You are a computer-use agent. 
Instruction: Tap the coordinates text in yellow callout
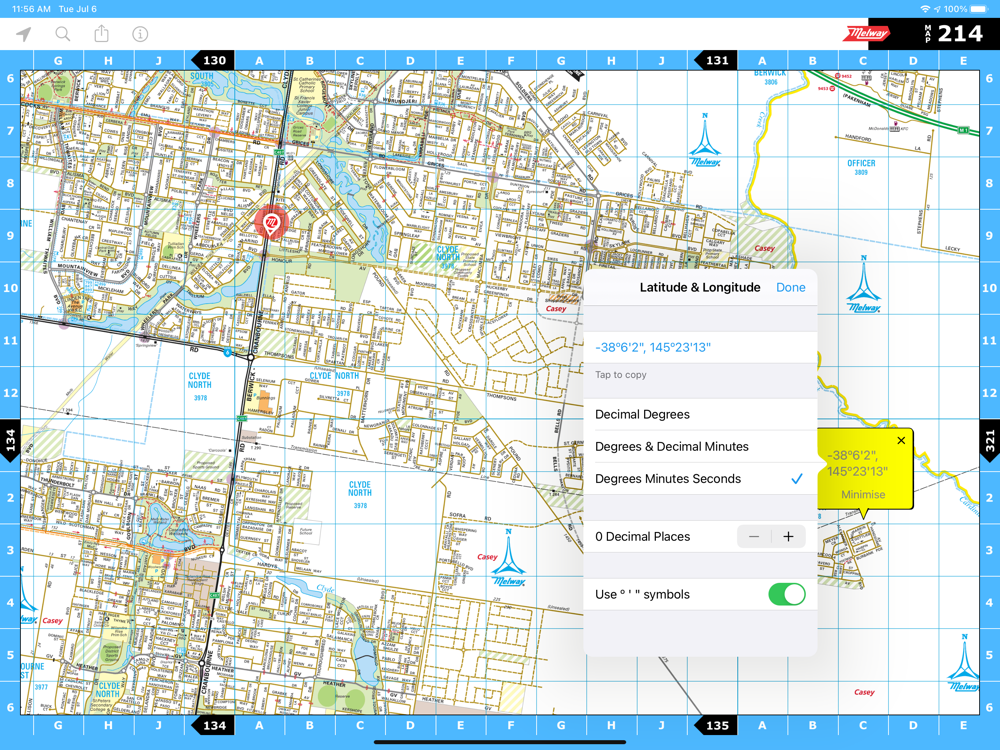point(857,463)
